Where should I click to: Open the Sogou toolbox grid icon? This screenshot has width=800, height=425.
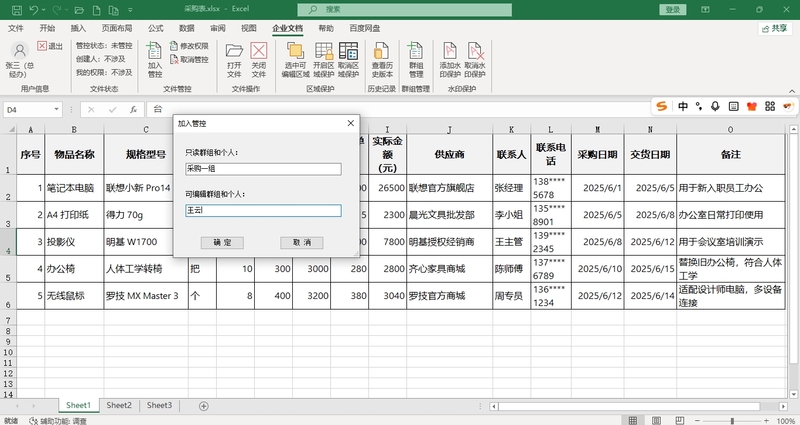click(x=770, y=106)
